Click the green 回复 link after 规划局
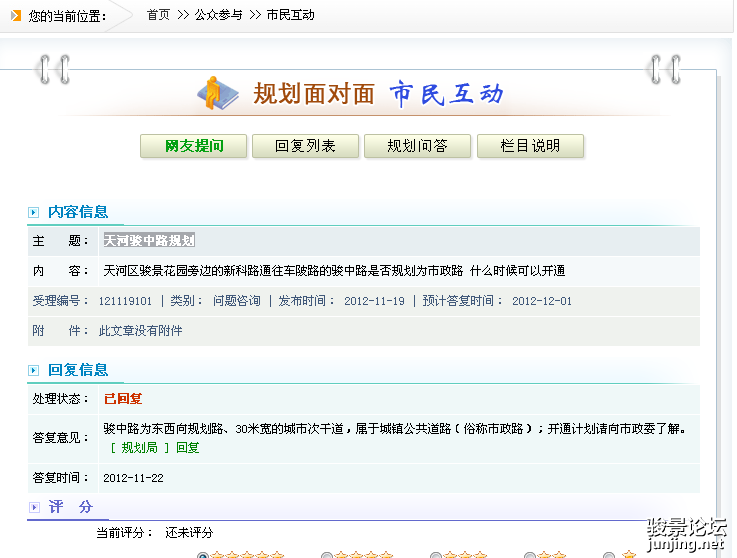The height and width of the screenshot is (558, 737). point(188,448)
